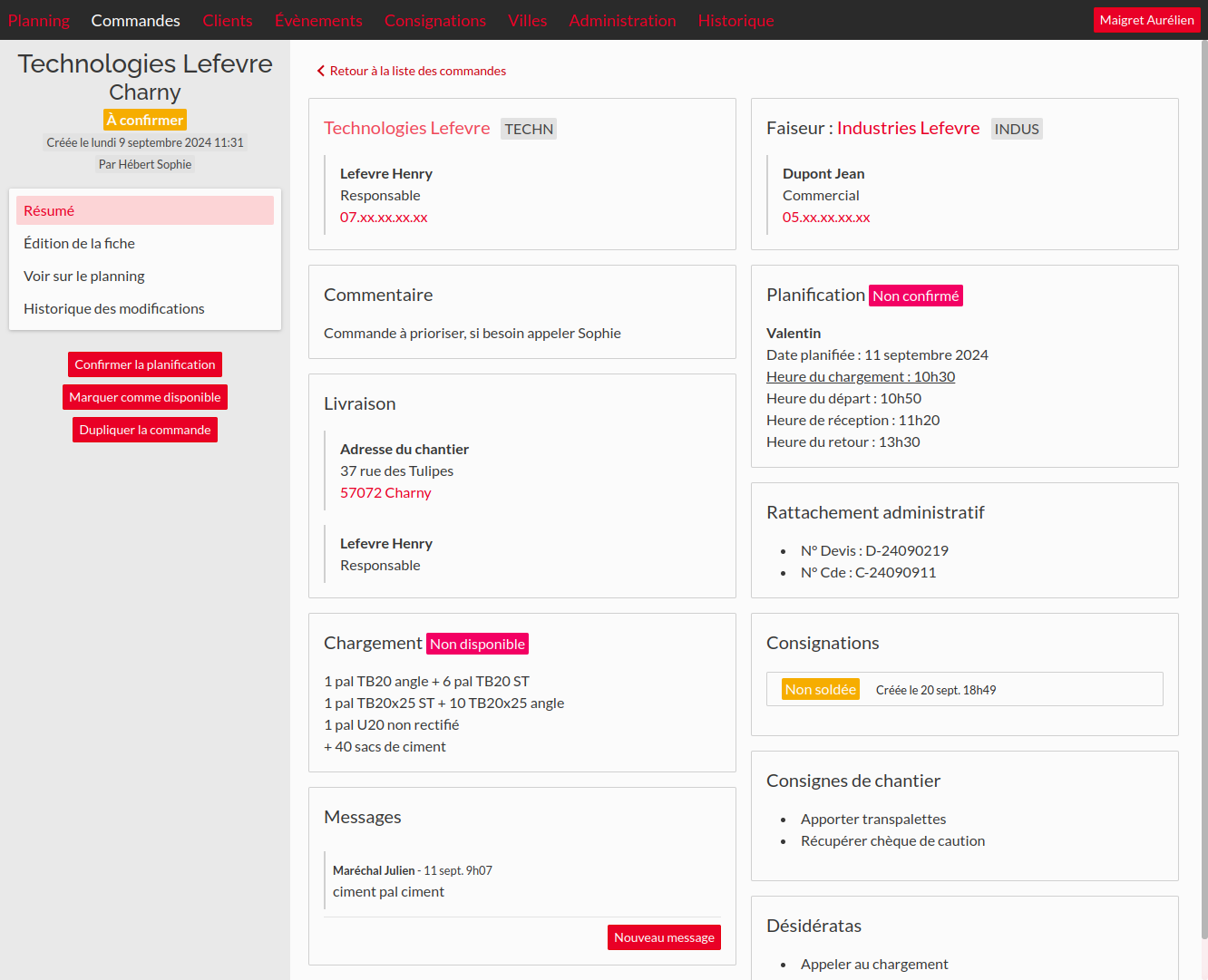This screenshot has width=1208, height=980.
Task: Open Voir sur le planning
Action: (84, 276)
